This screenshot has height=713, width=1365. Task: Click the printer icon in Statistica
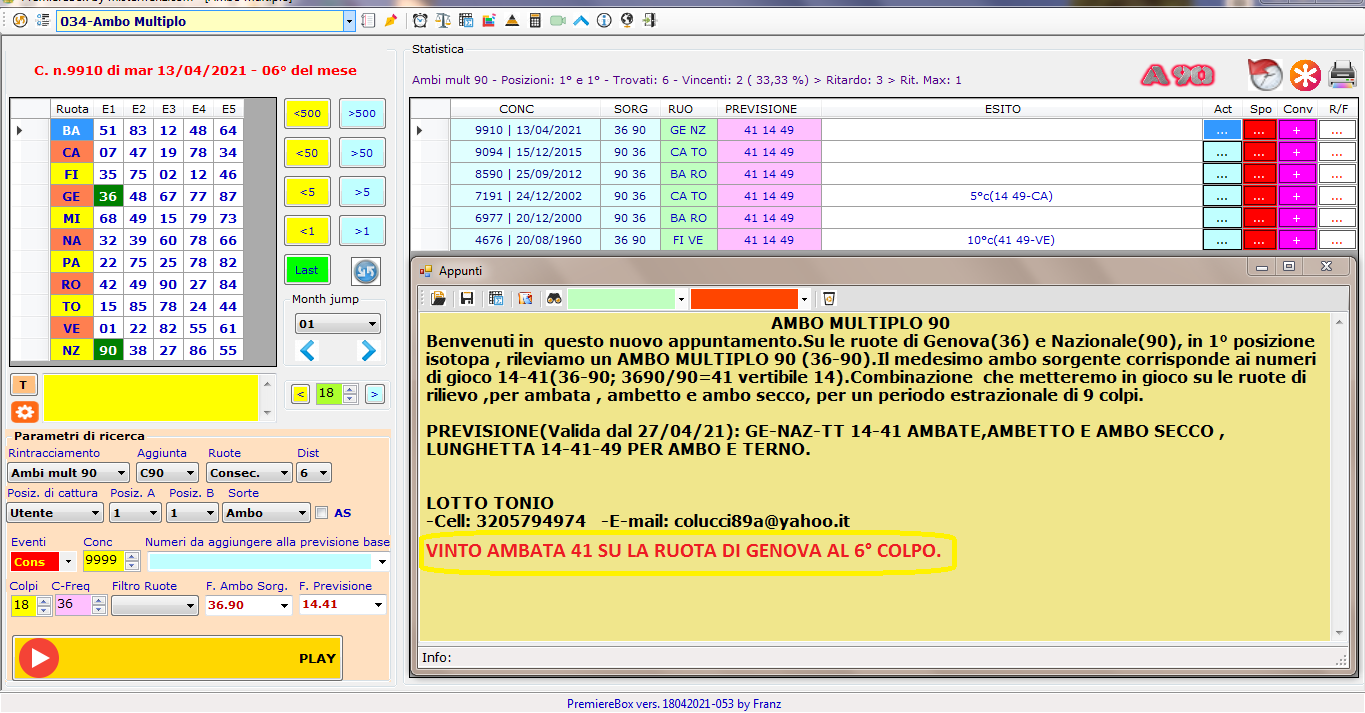[x=1342, y=75]
